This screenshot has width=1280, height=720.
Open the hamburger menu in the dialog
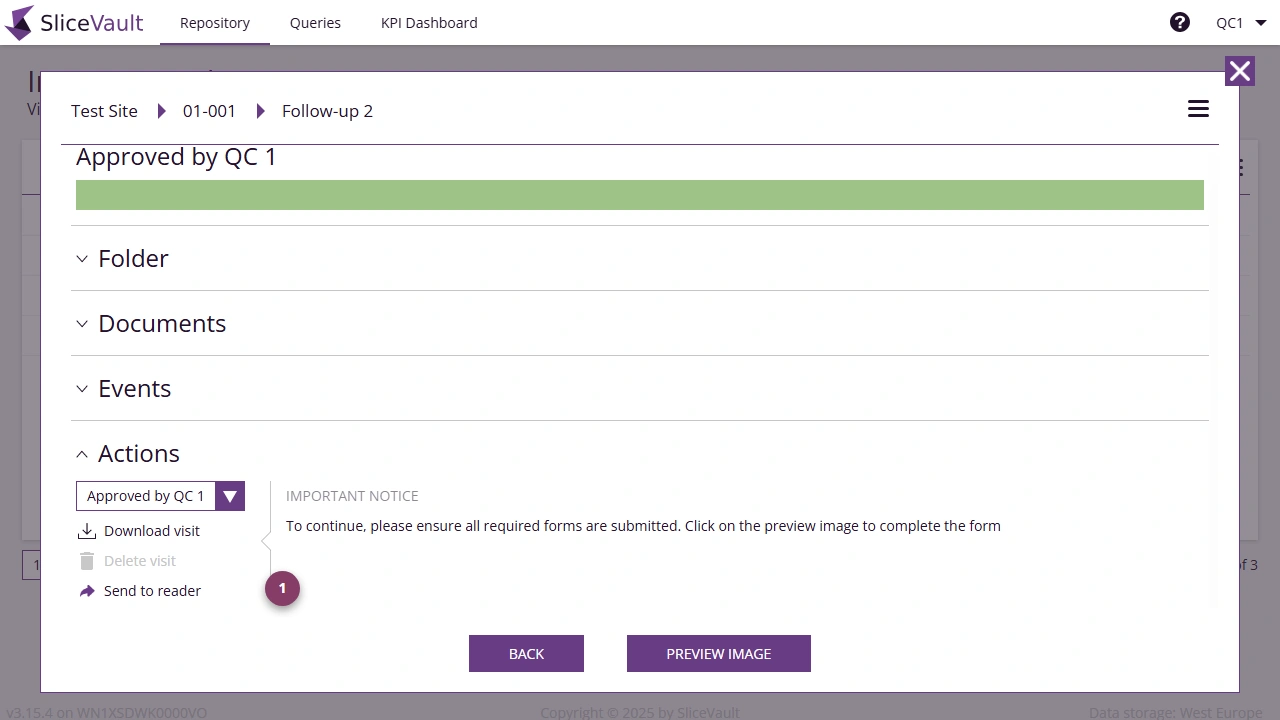point(1197,108)
